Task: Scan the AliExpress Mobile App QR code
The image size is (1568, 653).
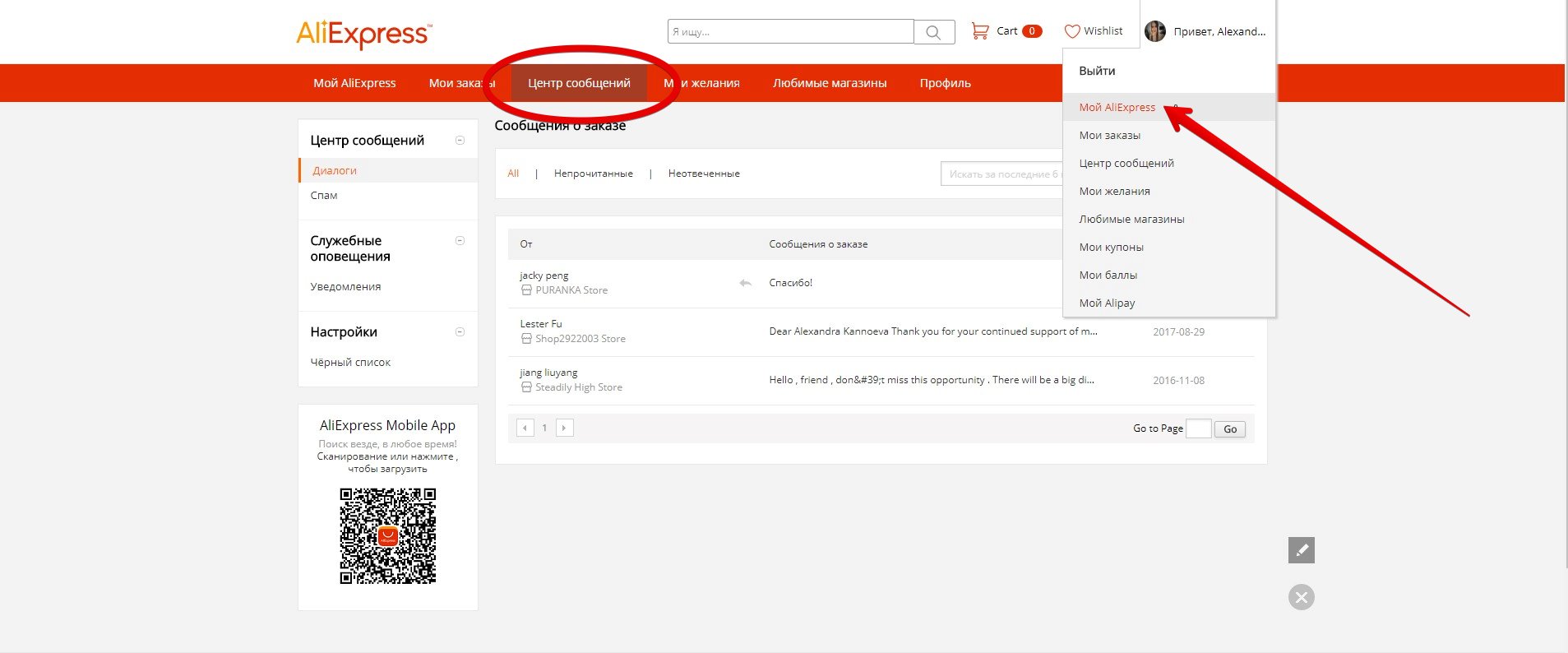Action: point(388,536)
